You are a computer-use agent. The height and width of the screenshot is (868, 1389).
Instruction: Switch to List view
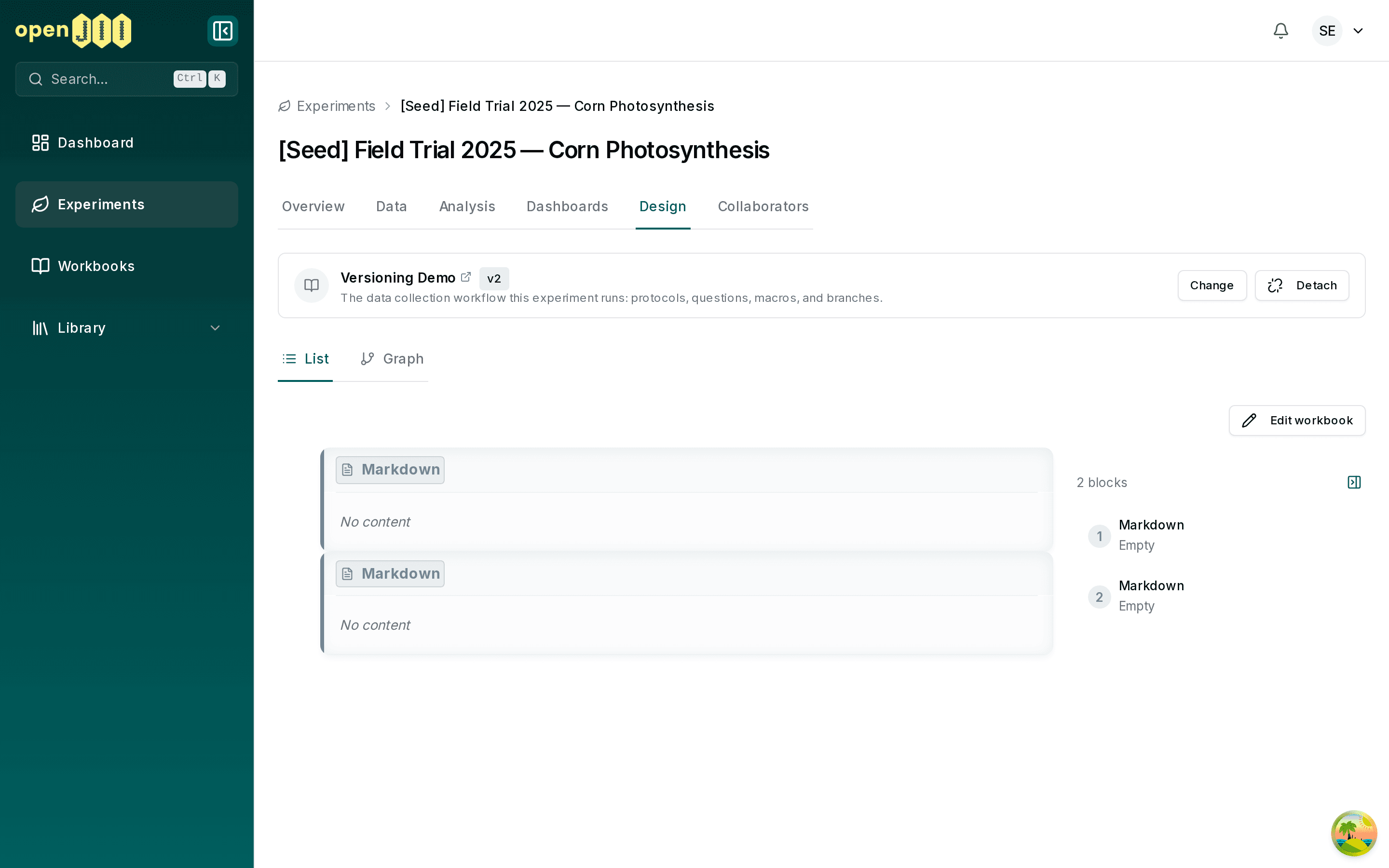[305, 359]
